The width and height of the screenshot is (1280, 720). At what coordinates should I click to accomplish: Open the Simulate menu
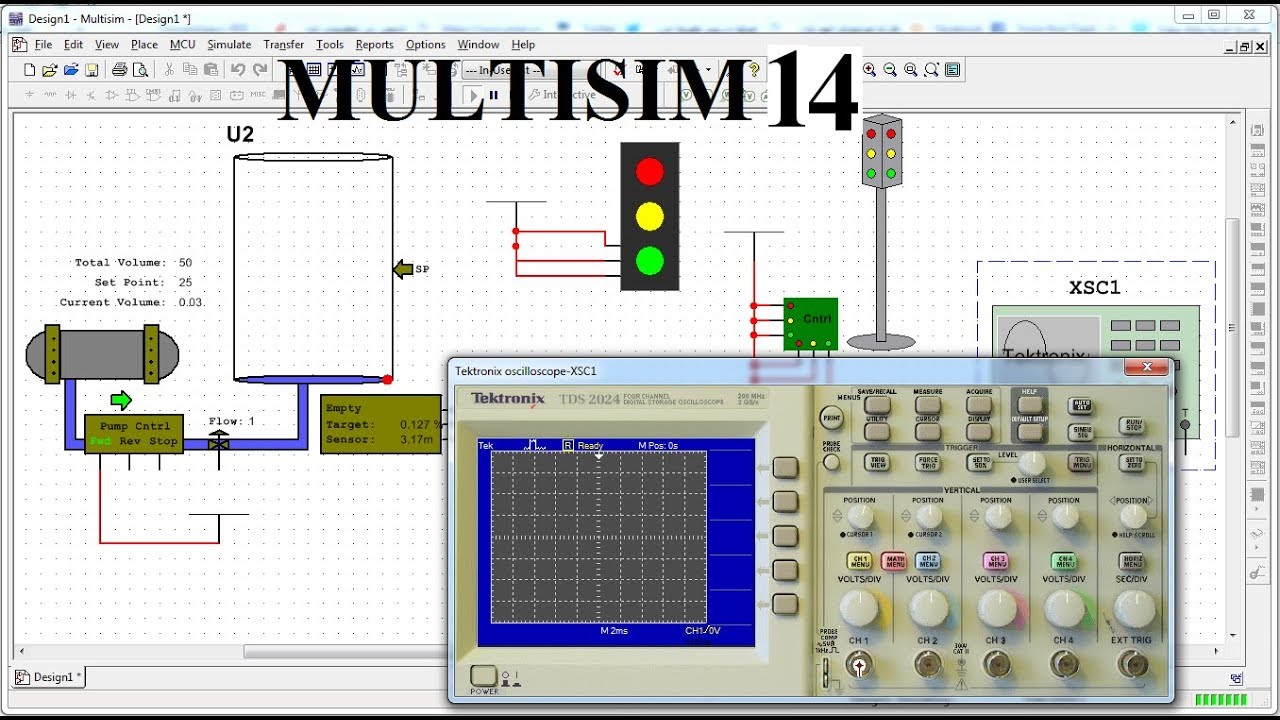[229, 44]
